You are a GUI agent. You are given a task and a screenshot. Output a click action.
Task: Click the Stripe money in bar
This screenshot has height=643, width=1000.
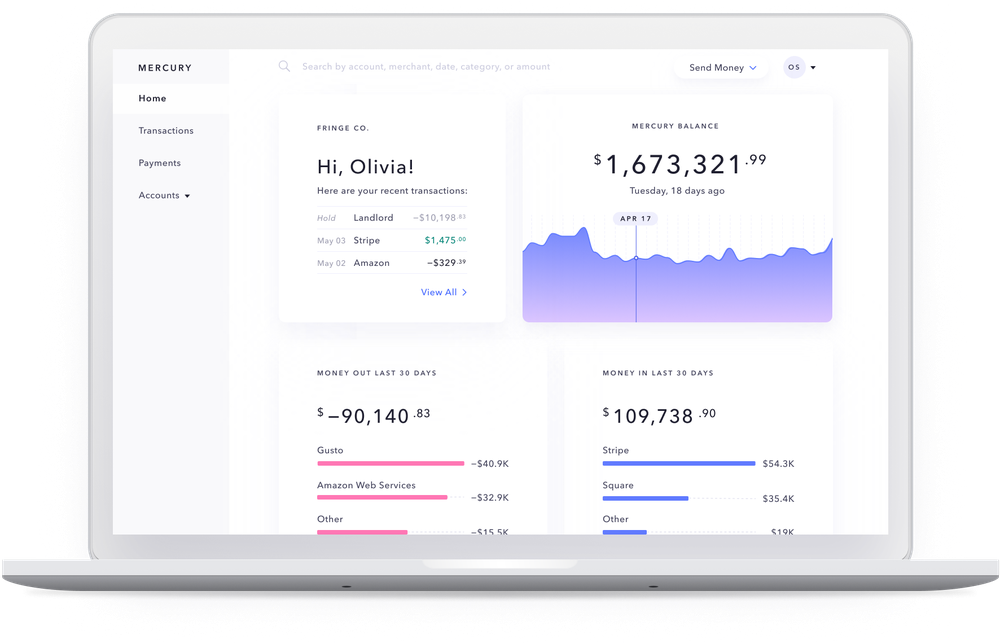(x=679, y=464)
